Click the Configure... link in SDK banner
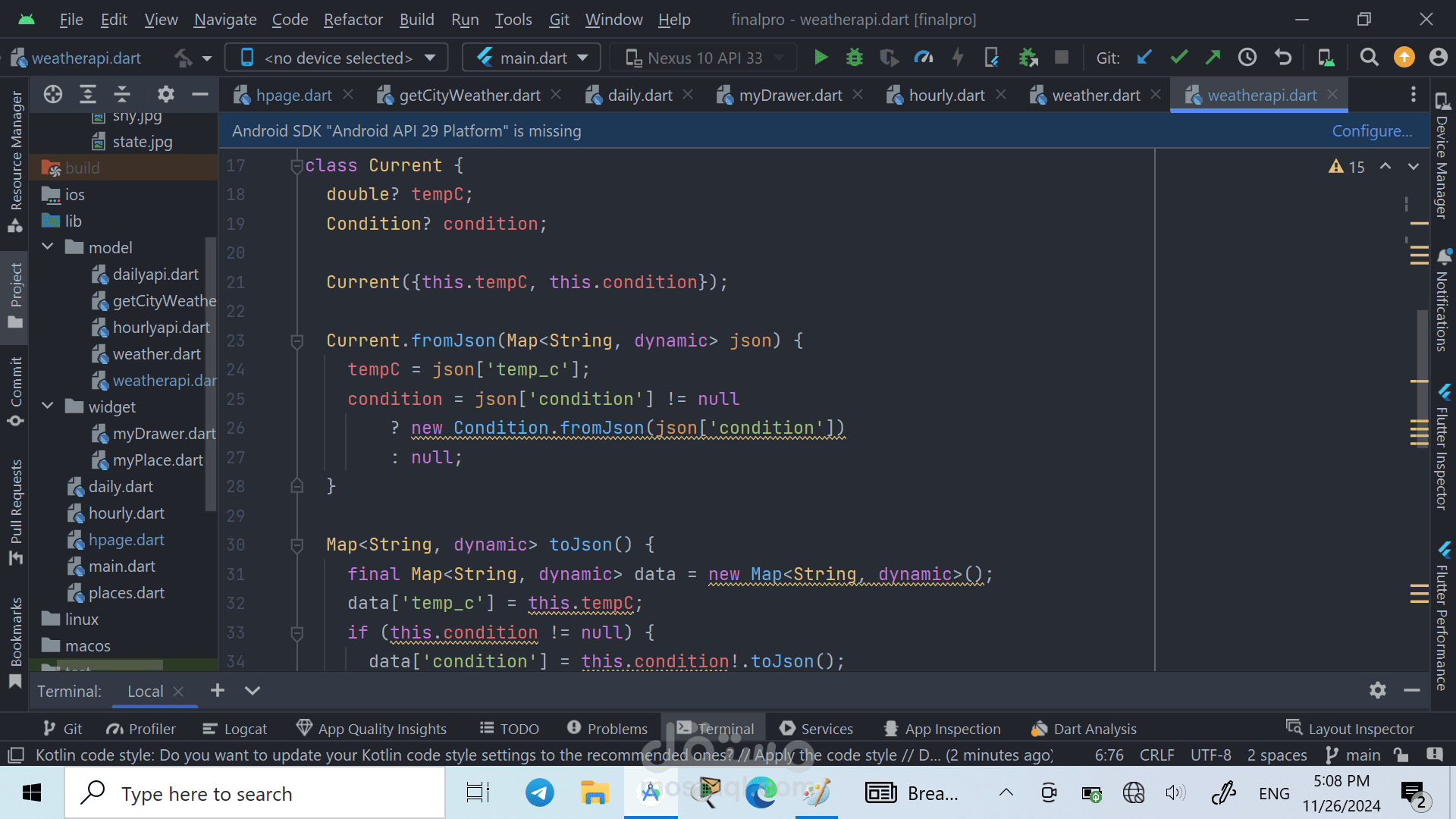 coord(1372,131)
